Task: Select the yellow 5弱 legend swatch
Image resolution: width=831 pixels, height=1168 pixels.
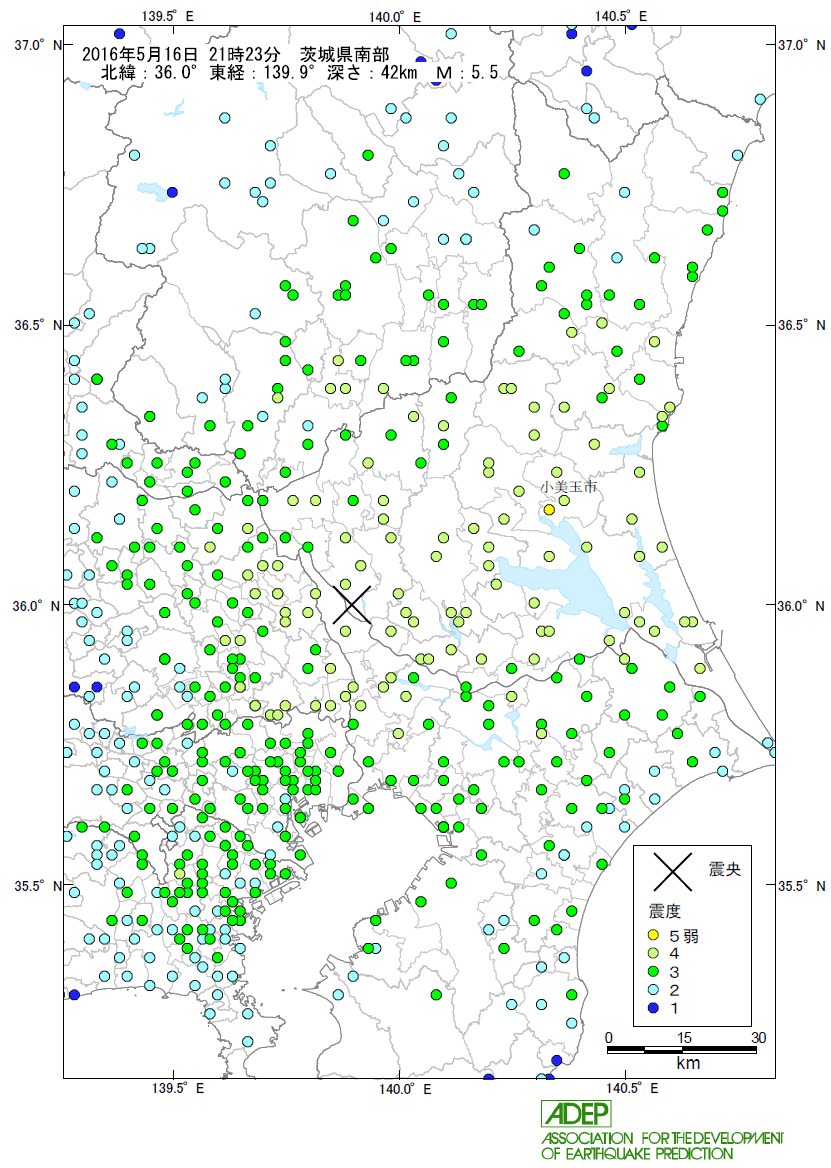Action: tap(653, 935)
